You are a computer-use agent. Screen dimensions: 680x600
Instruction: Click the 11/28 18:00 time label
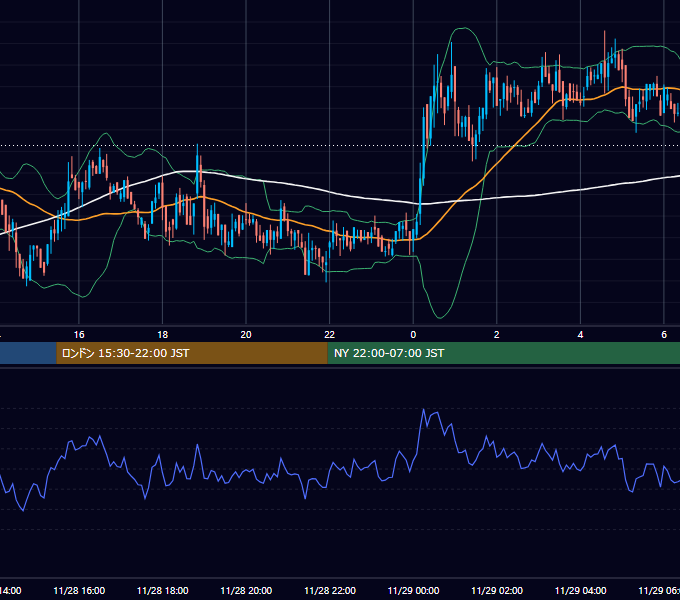coord(163,590)
